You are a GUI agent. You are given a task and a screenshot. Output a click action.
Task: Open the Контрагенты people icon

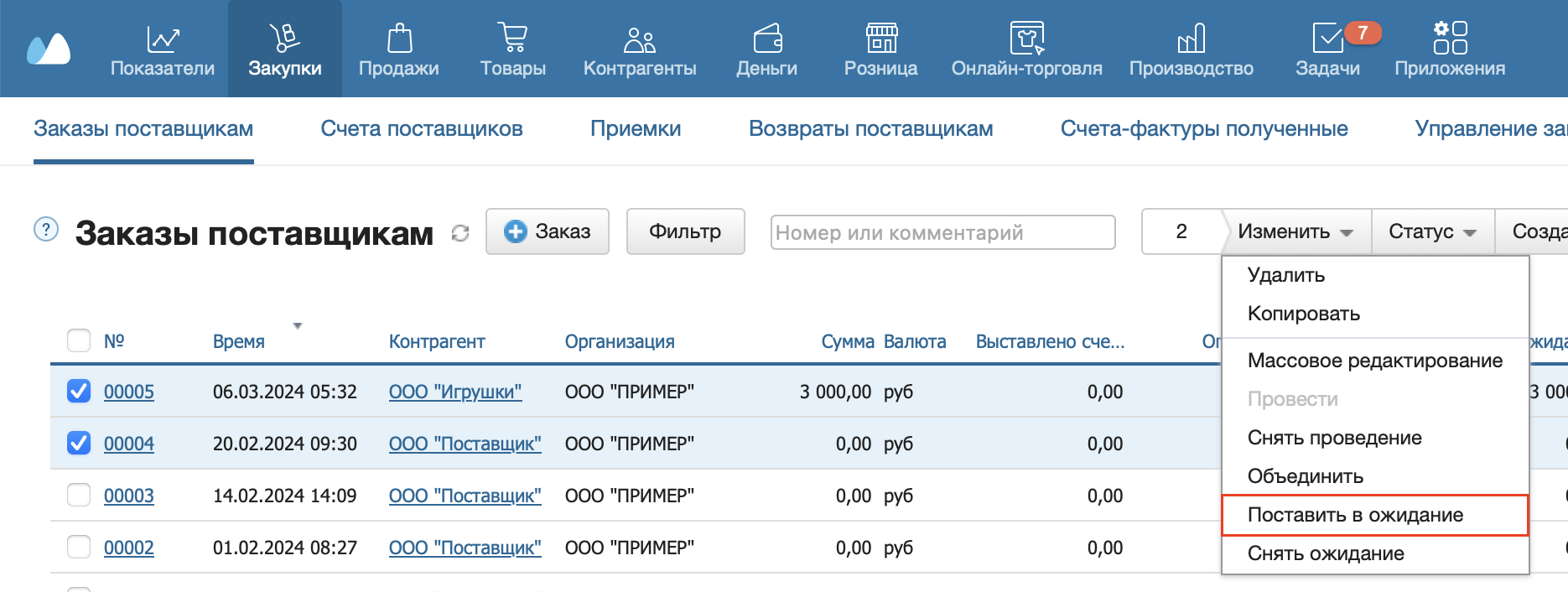point(640,39)
